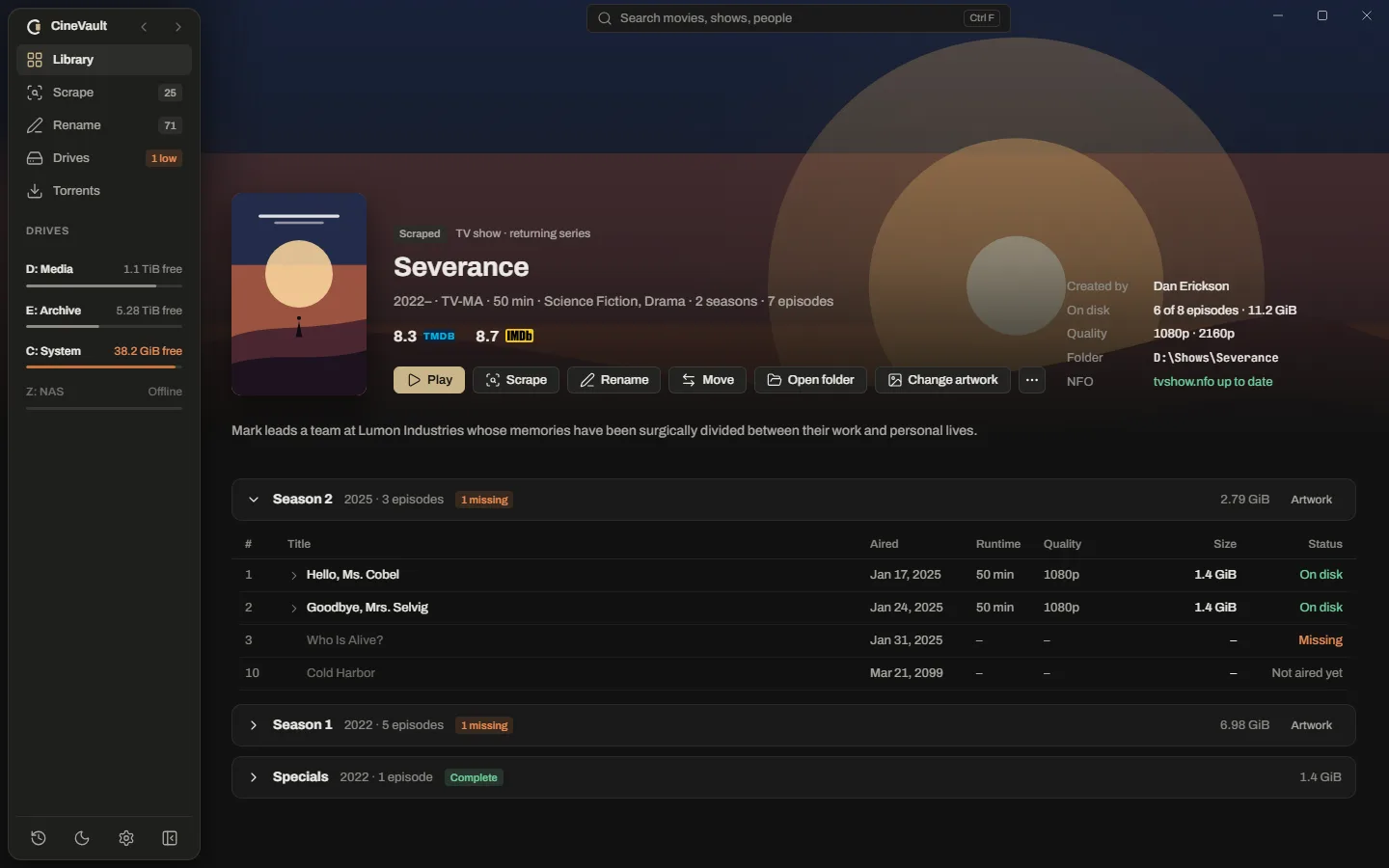Click the D: Media usage bar
Screen dimensions: 1389x868
104,285
